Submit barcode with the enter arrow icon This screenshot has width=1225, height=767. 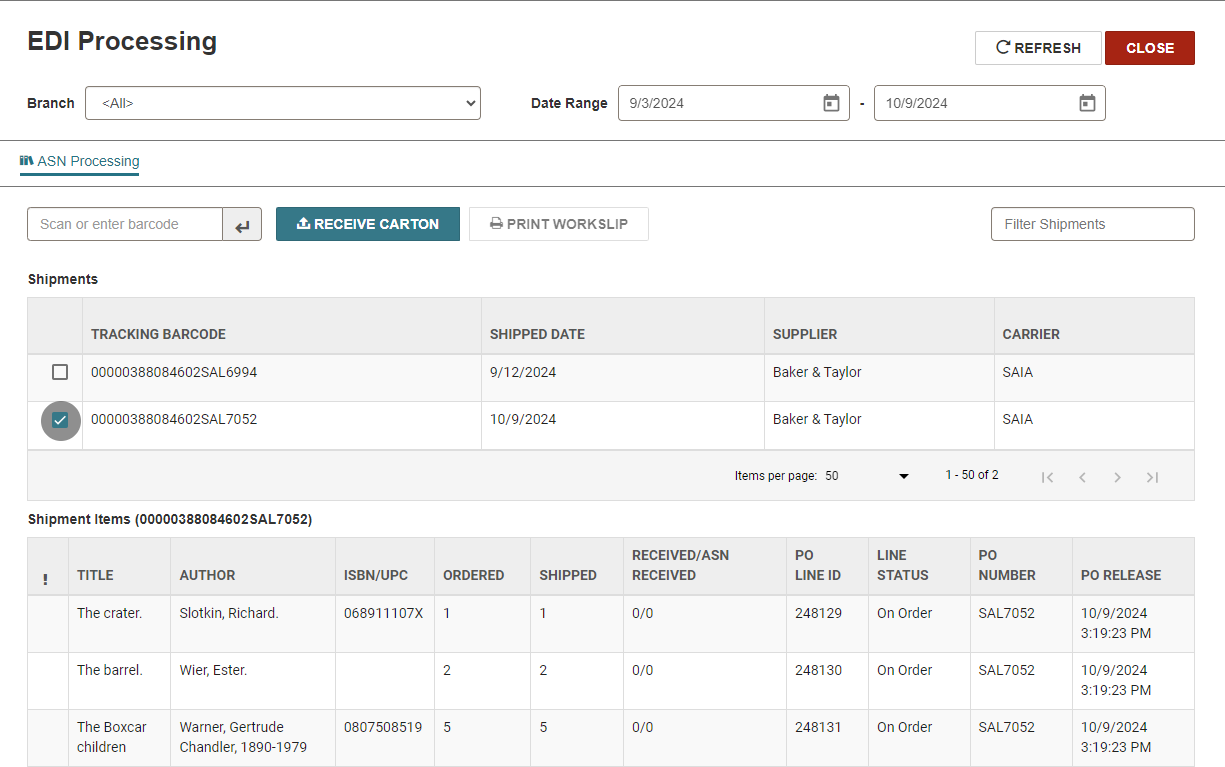pyautogui.click(x=242, y=224)
